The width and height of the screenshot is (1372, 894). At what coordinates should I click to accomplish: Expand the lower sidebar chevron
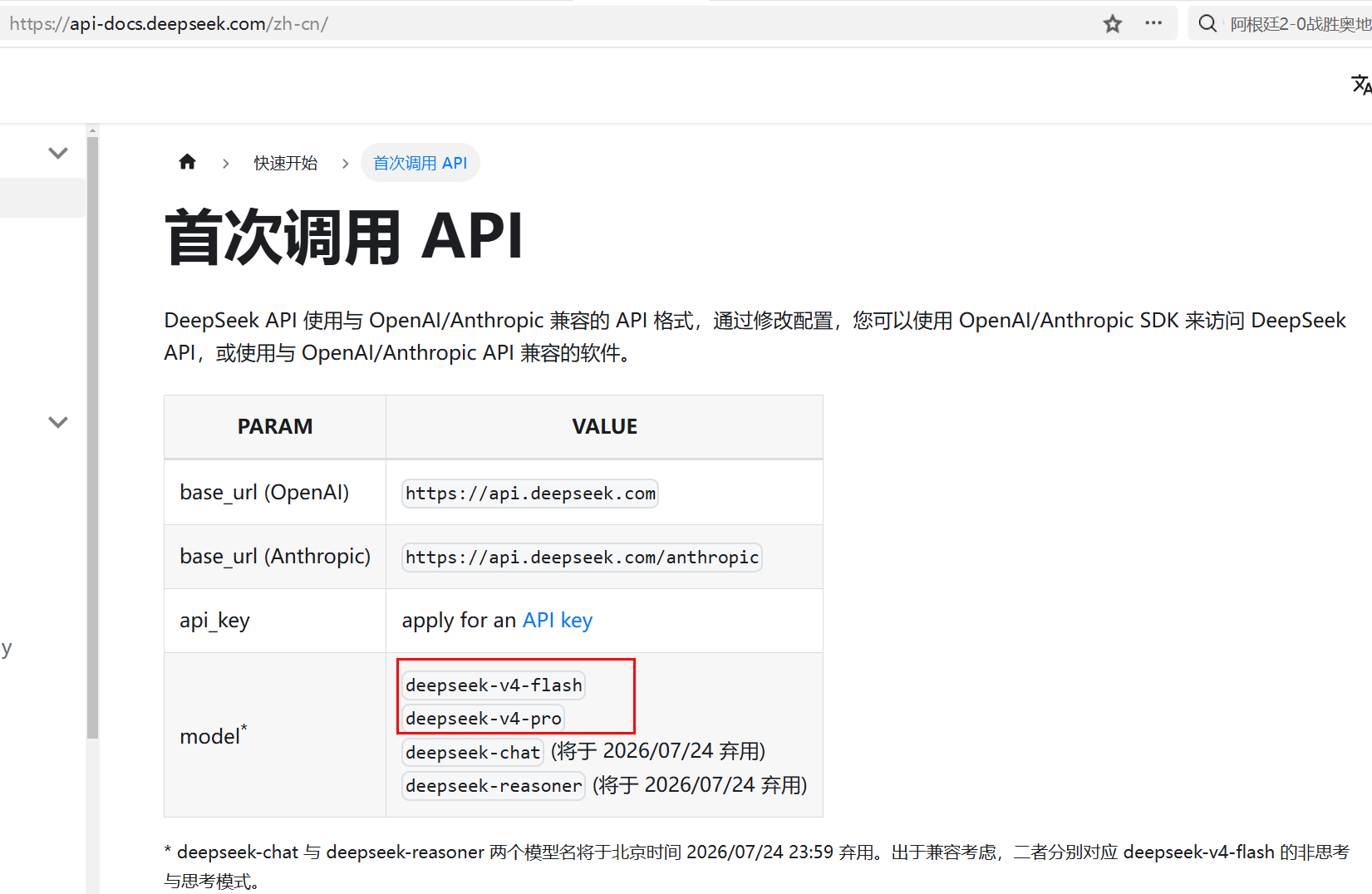(x=58, y=422)
